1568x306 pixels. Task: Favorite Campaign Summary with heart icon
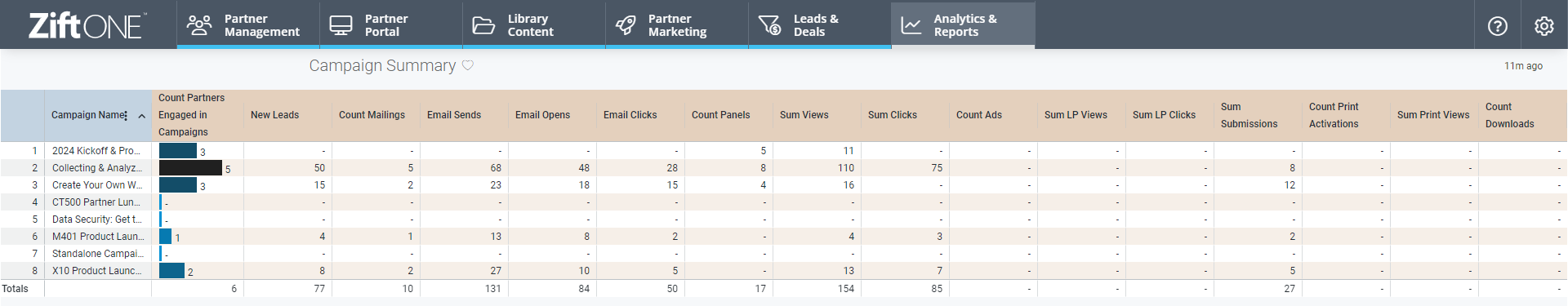click(x=468, y=65)
